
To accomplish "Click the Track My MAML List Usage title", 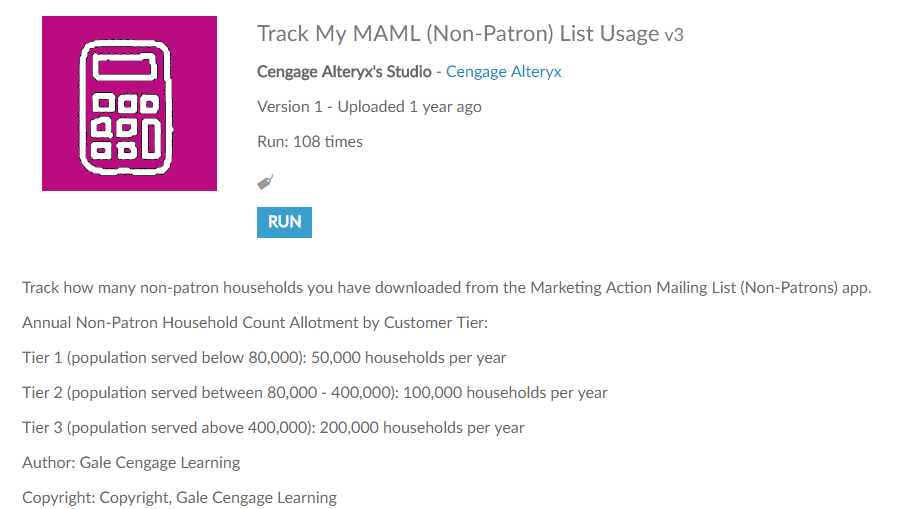I will pyautogui.click(x=458, y=34).
